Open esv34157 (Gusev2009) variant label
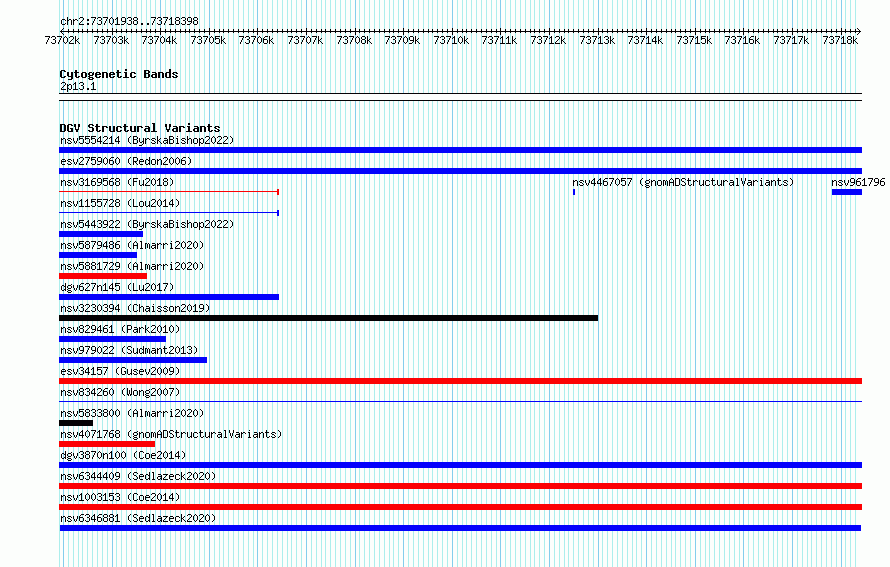890x567 pixels. tap(120, 371)
